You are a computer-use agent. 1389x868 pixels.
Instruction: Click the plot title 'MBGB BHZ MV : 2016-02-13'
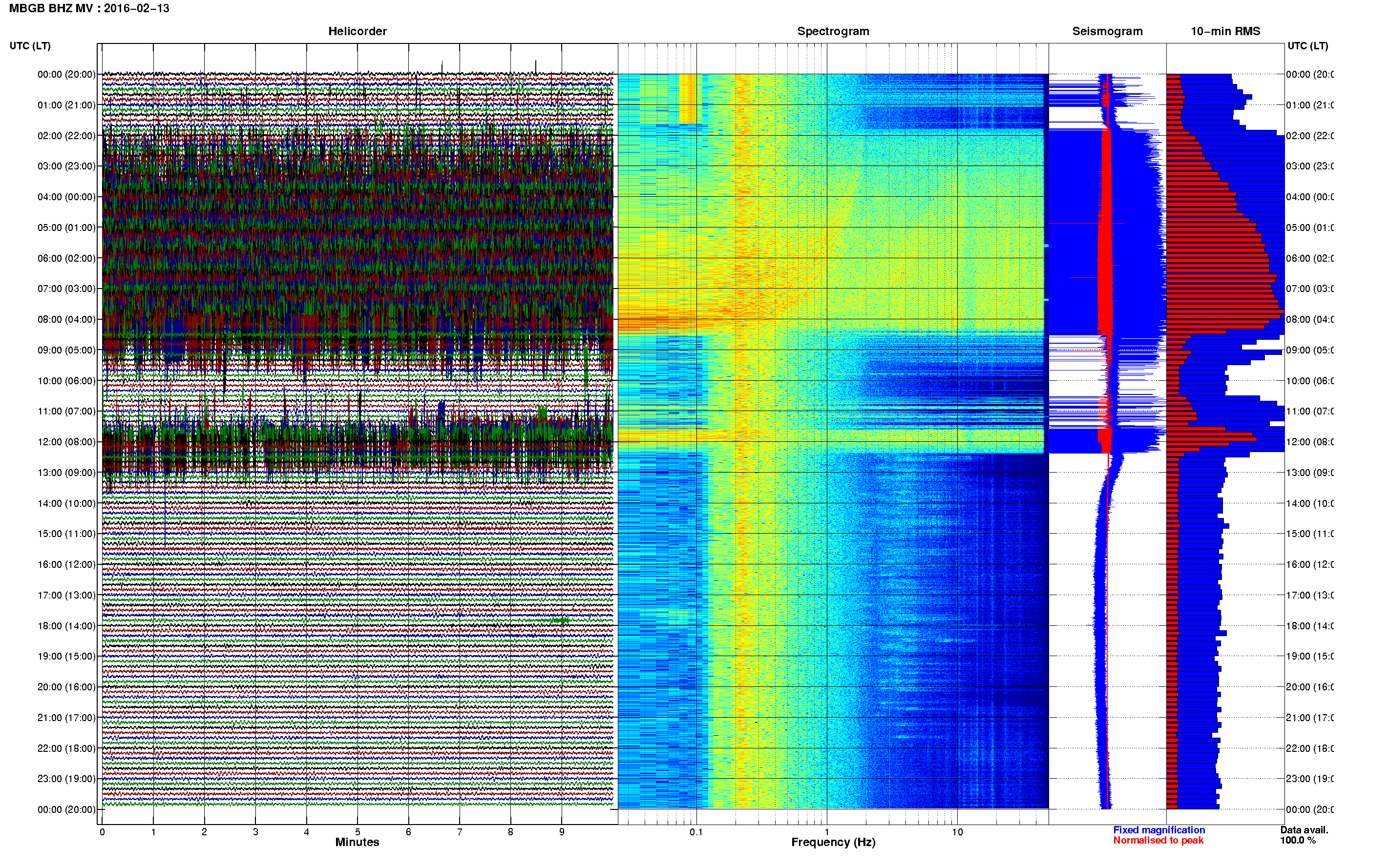point(89,9)
